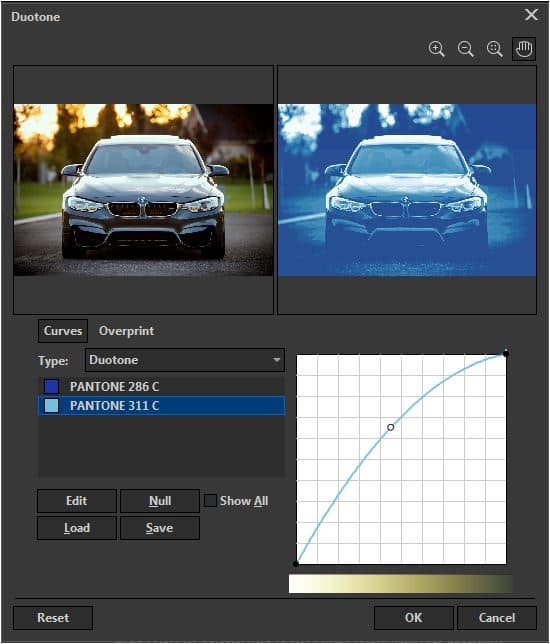Viewport: 550px width, 644px height.
Task: Select the PANTONE 286 C ink entry
Action: point(161,386)
